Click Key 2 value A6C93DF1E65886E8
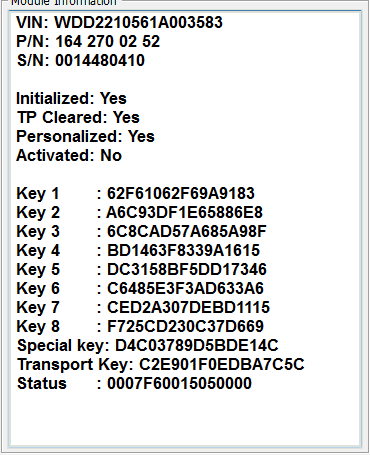The image size is (370, 455). coord(185,213)
